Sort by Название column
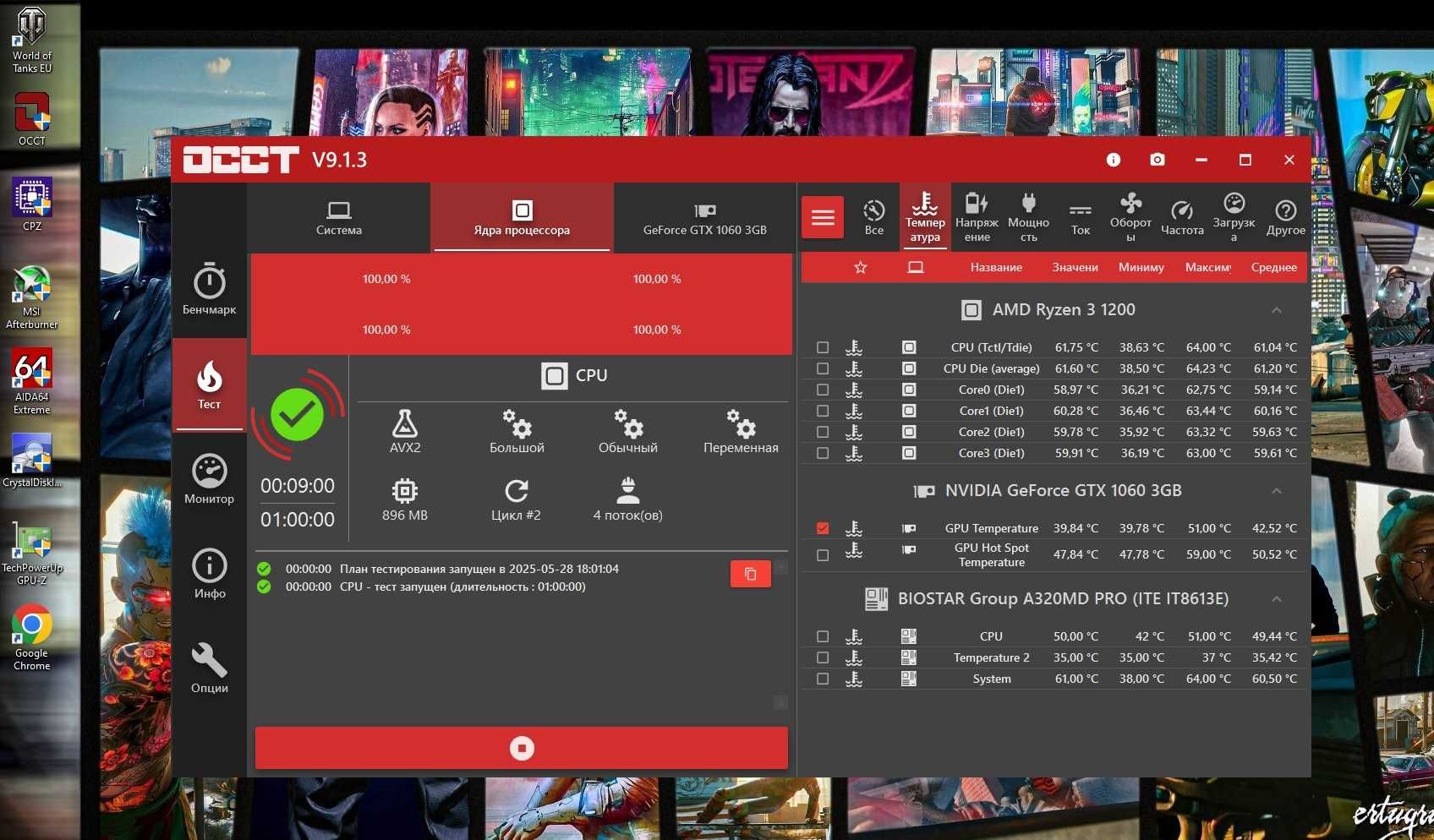Image resolution: width=1434 pixels, height=840 pixels. click(996, 267)
